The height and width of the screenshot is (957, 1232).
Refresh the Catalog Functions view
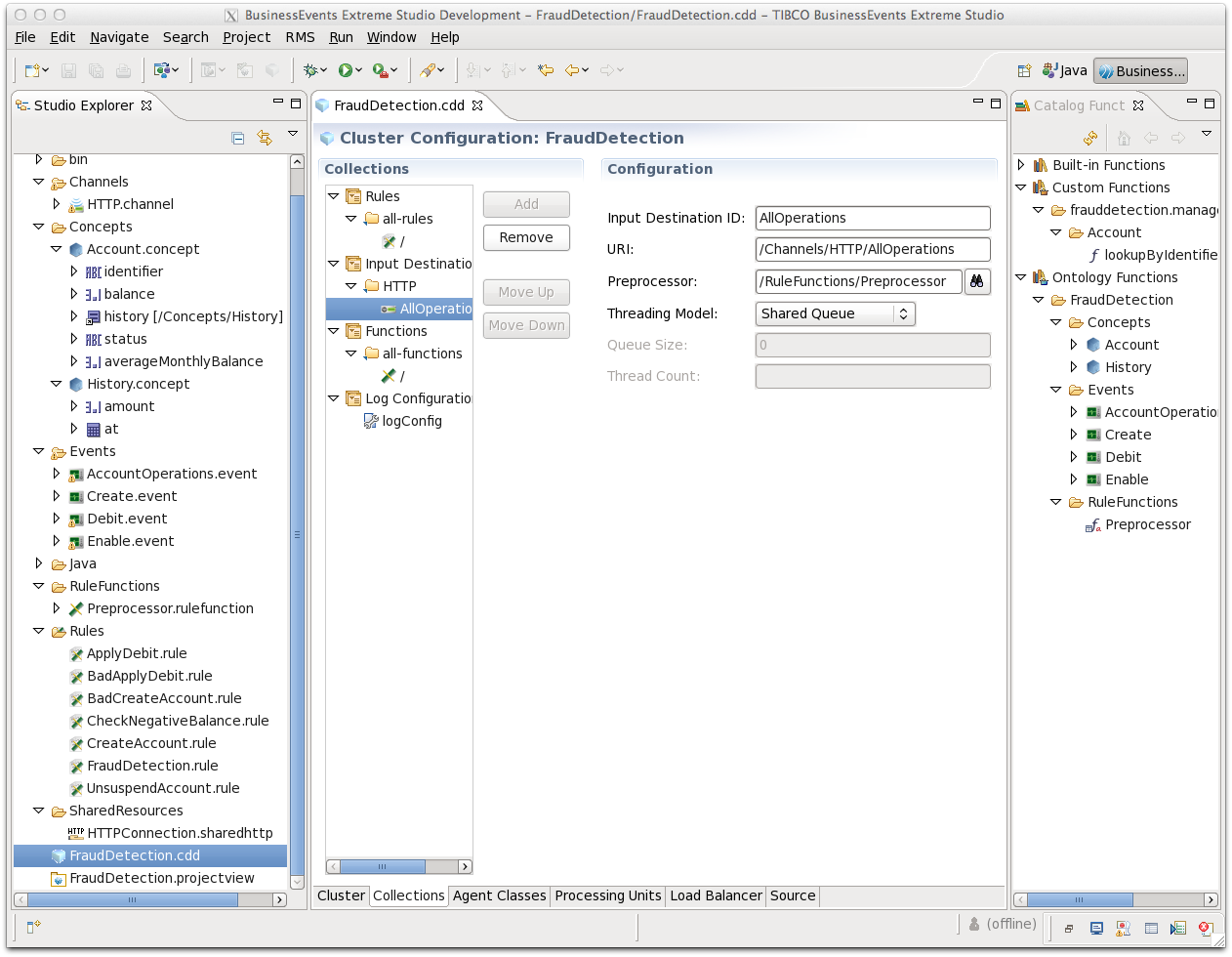(1090, 138)
